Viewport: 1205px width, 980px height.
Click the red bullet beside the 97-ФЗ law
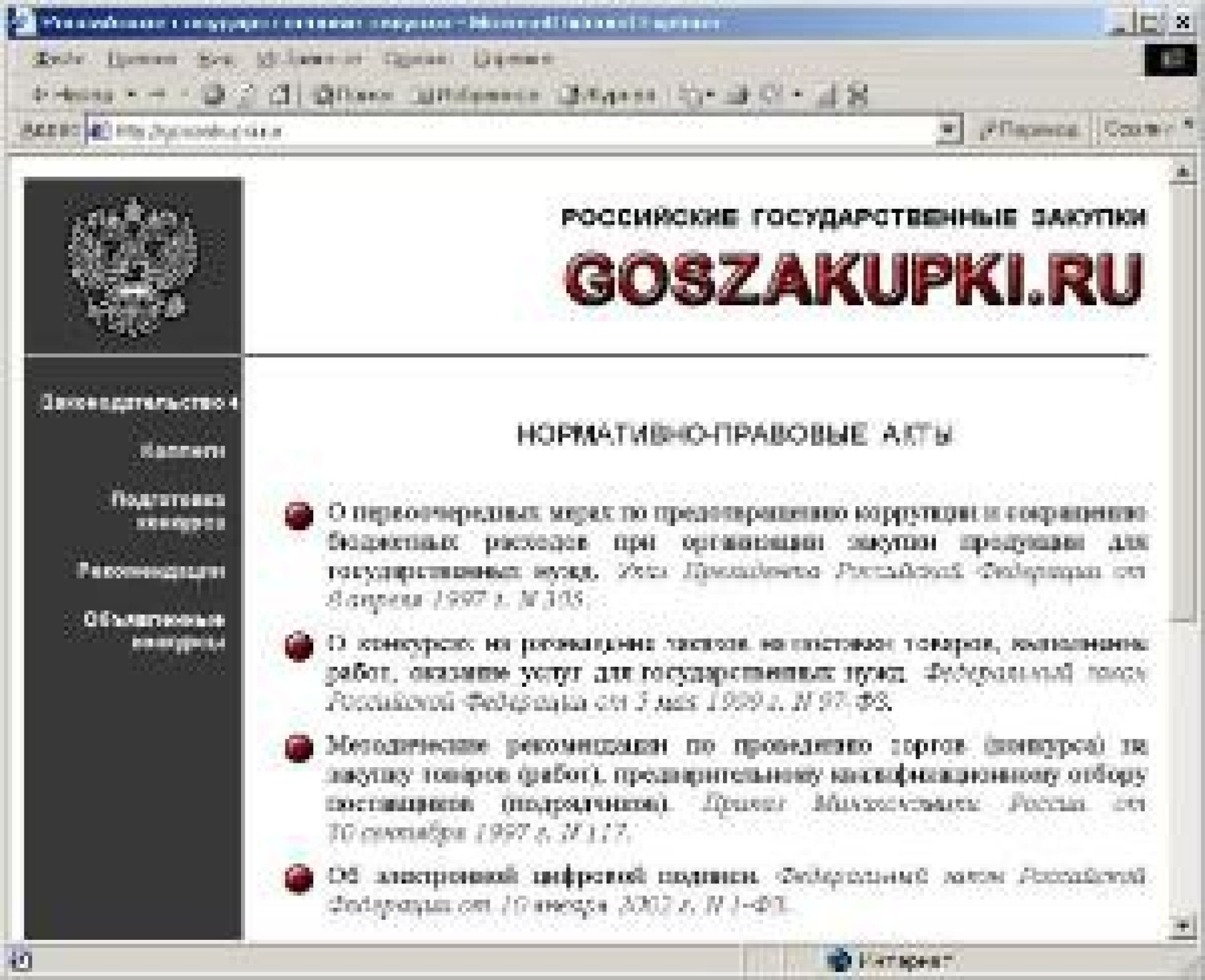point(299,647)
